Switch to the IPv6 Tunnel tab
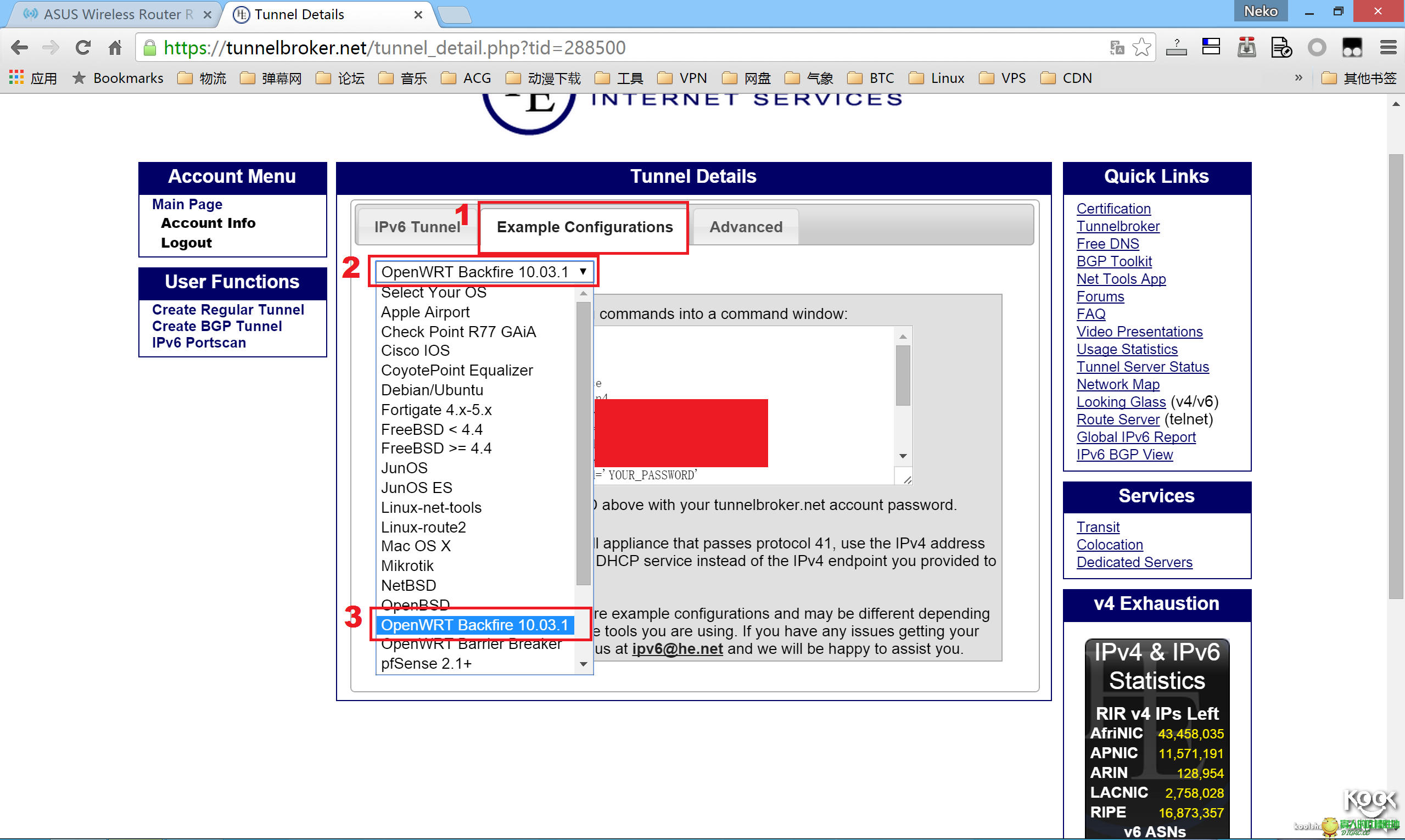Viewport: 1405px width, 840px height. (x=417, y=227)
